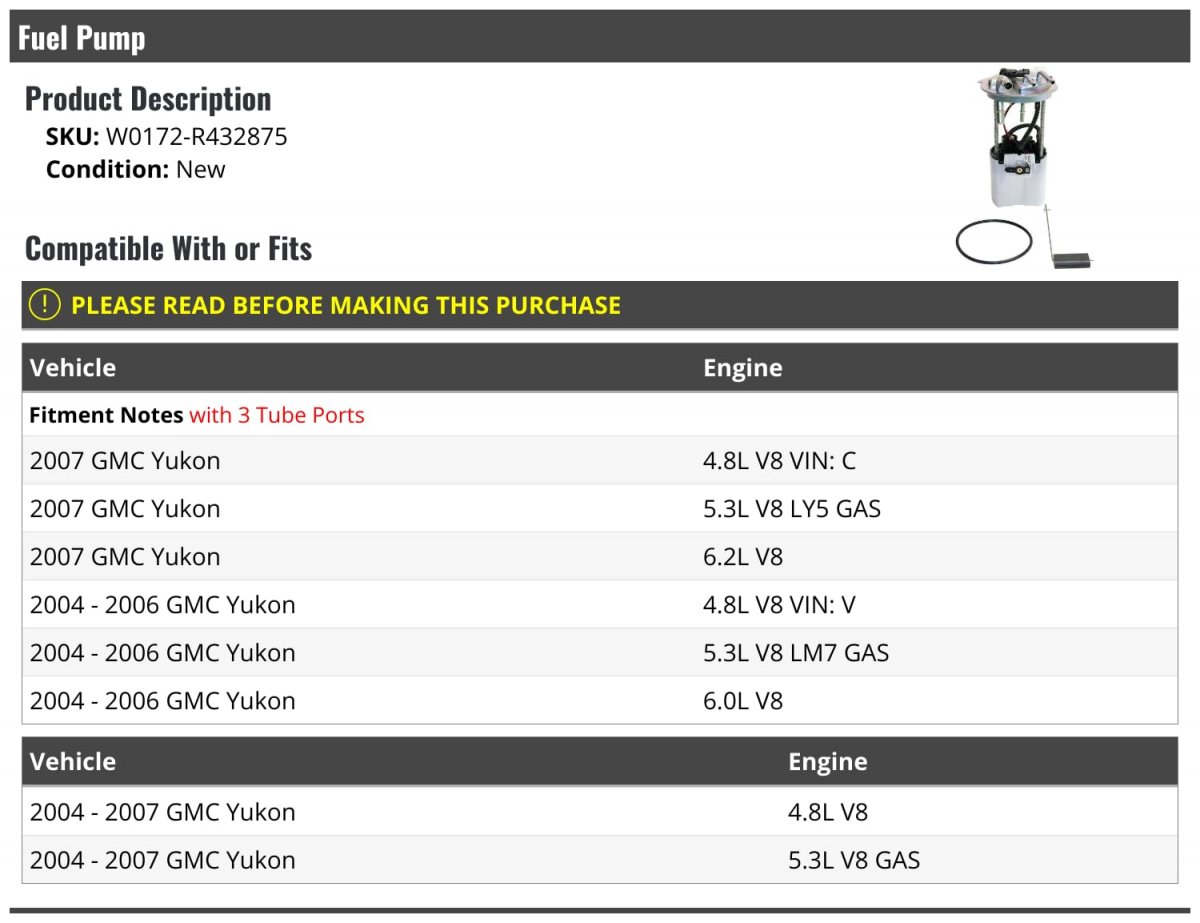The image size is (1200, 923).
Task: Click the SKU number W0172-R432875
Action: (x=196, y=137)
